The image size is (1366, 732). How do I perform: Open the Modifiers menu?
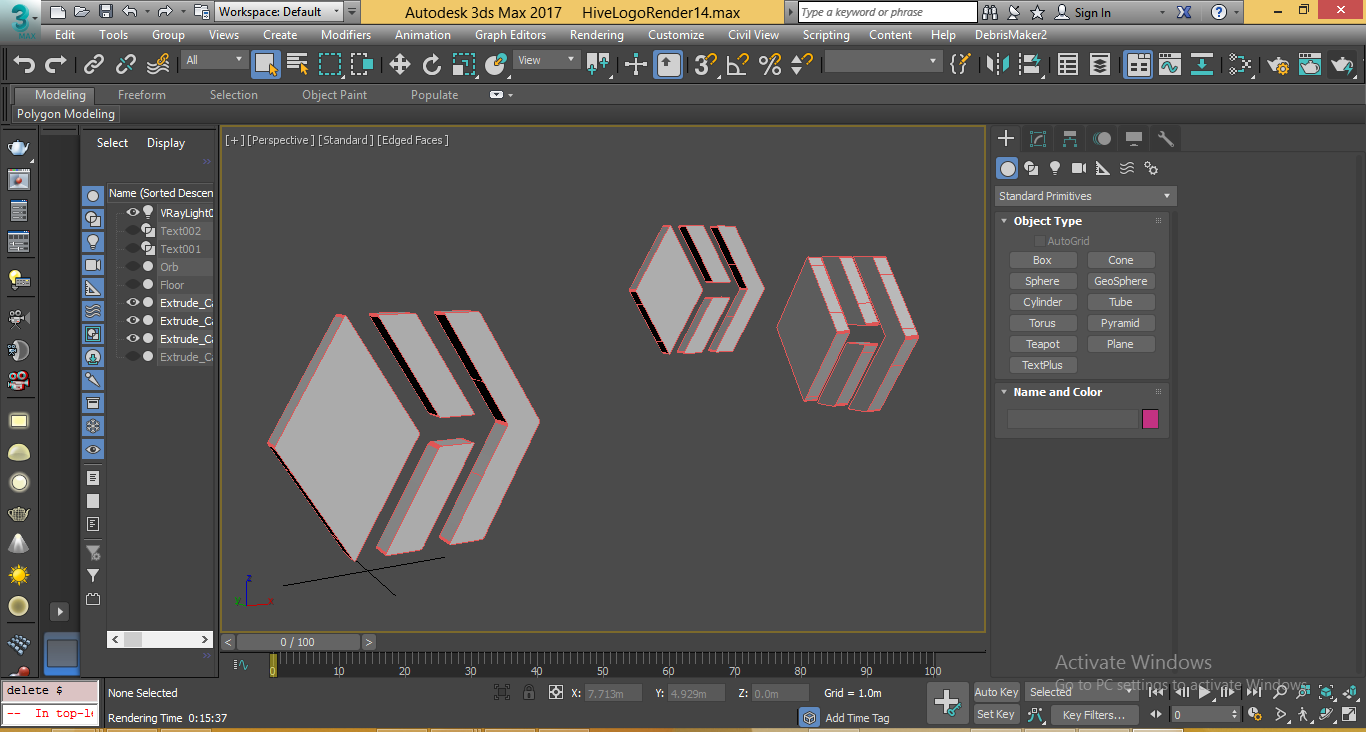346,34
